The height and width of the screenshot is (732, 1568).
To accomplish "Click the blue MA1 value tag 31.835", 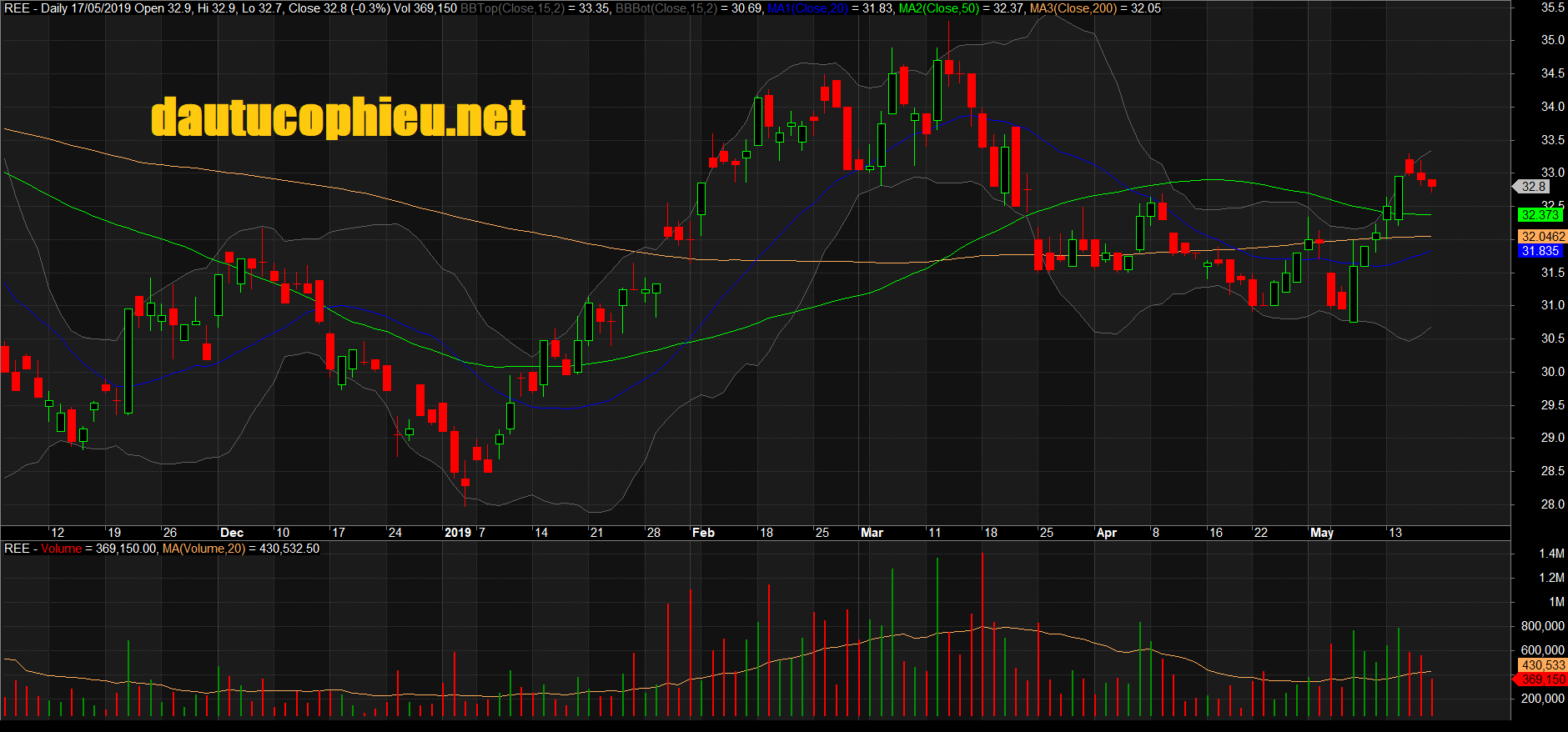I will click(x=1540, y=251).
